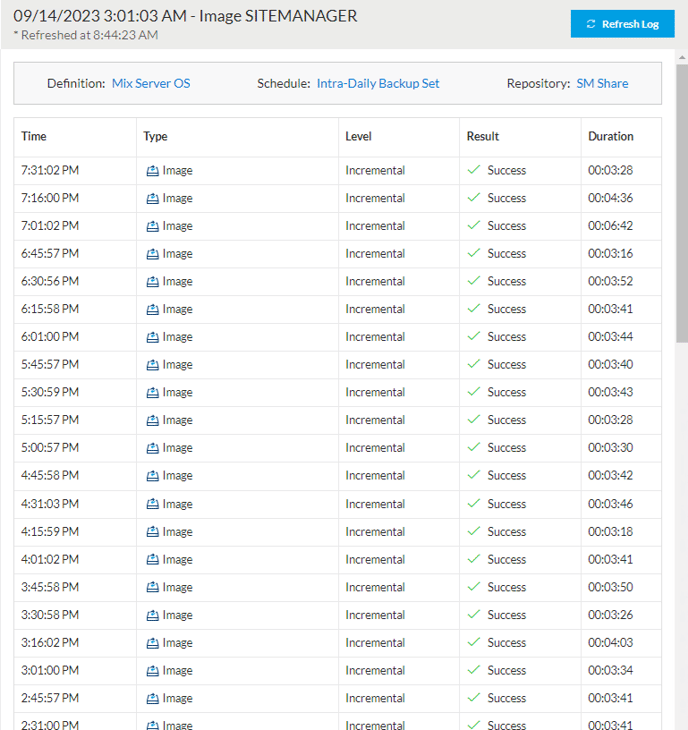Click the Success checkmark for 2:45:57 PM
Viewport: 688px width, 730px height.
(x=474, y=697)
